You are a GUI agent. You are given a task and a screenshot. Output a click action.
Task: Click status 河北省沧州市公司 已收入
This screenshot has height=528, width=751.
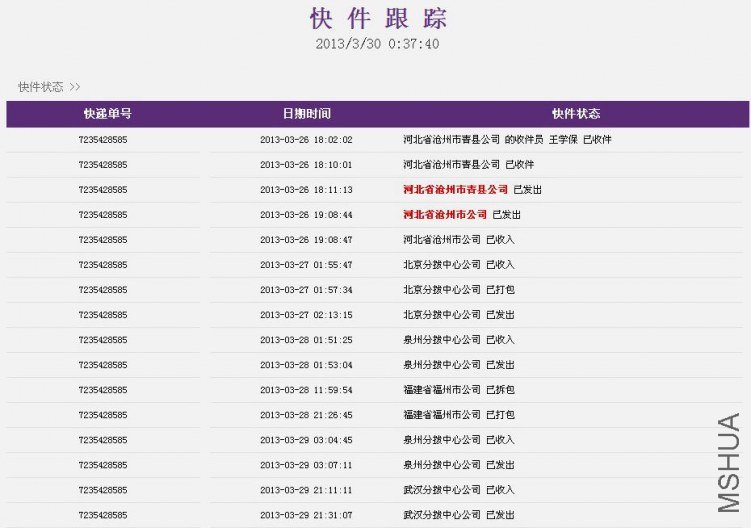point(459,240)
